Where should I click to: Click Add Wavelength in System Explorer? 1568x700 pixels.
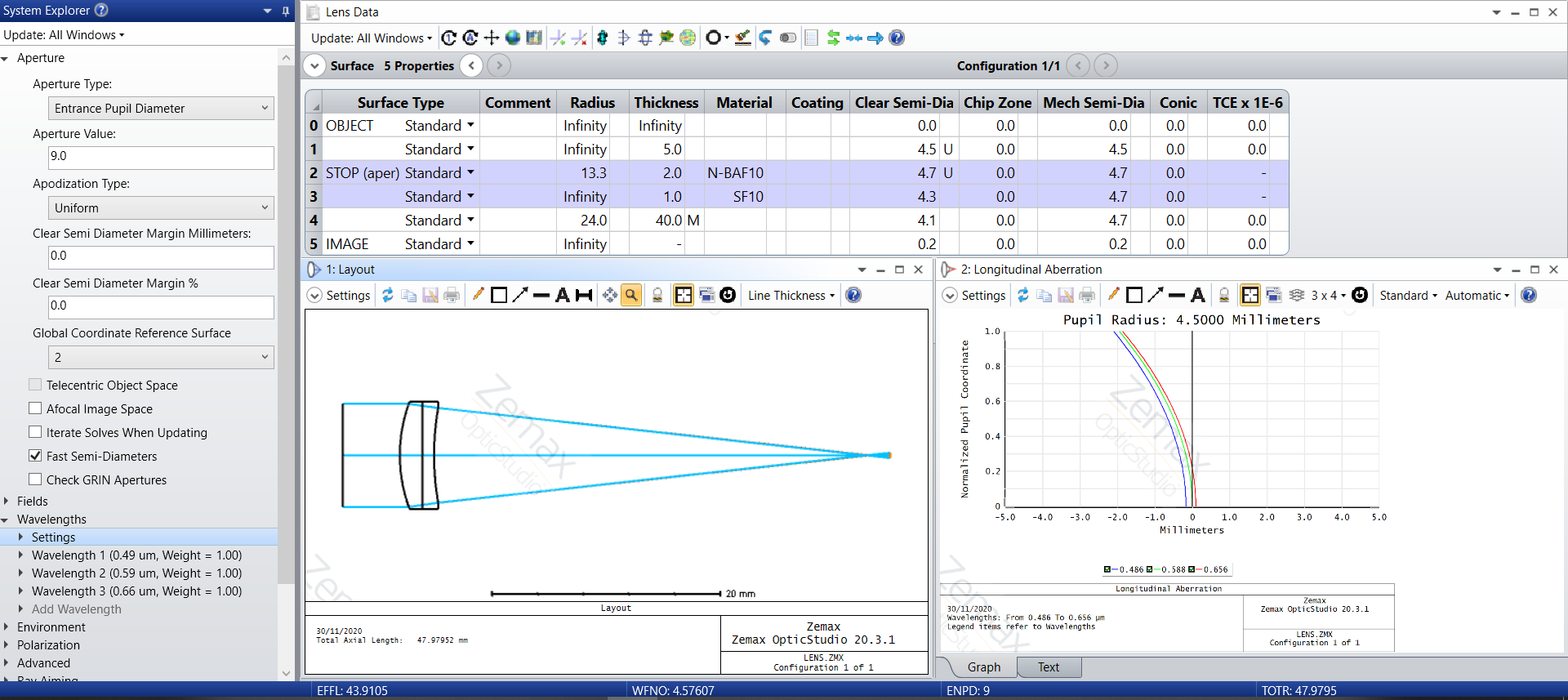click(76, 609)
